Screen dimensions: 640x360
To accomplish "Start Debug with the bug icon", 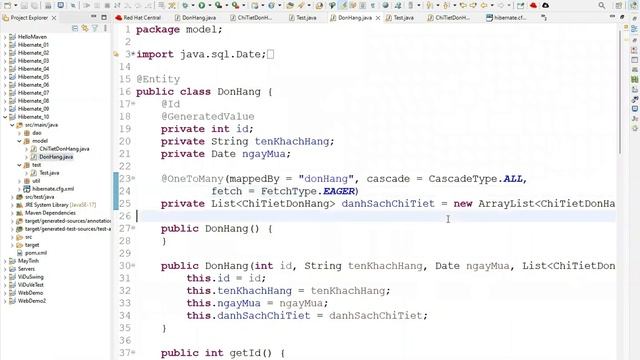I will click(185, 5).
